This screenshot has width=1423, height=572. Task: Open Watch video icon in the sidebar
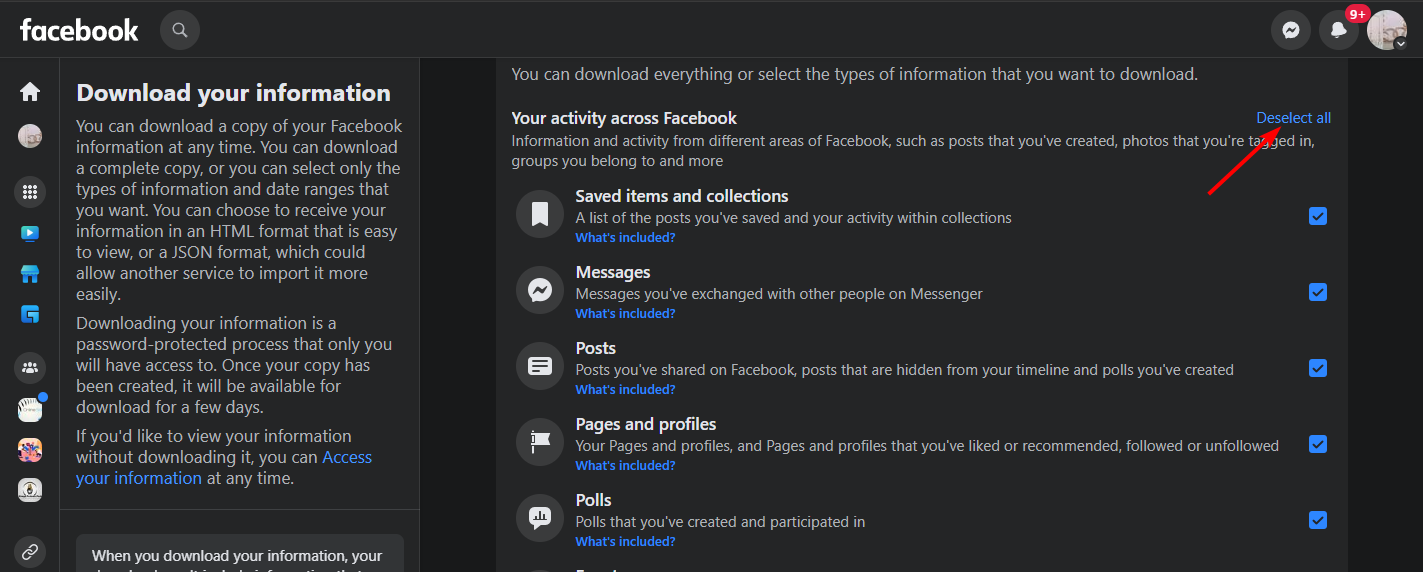(x=30, y=233)
